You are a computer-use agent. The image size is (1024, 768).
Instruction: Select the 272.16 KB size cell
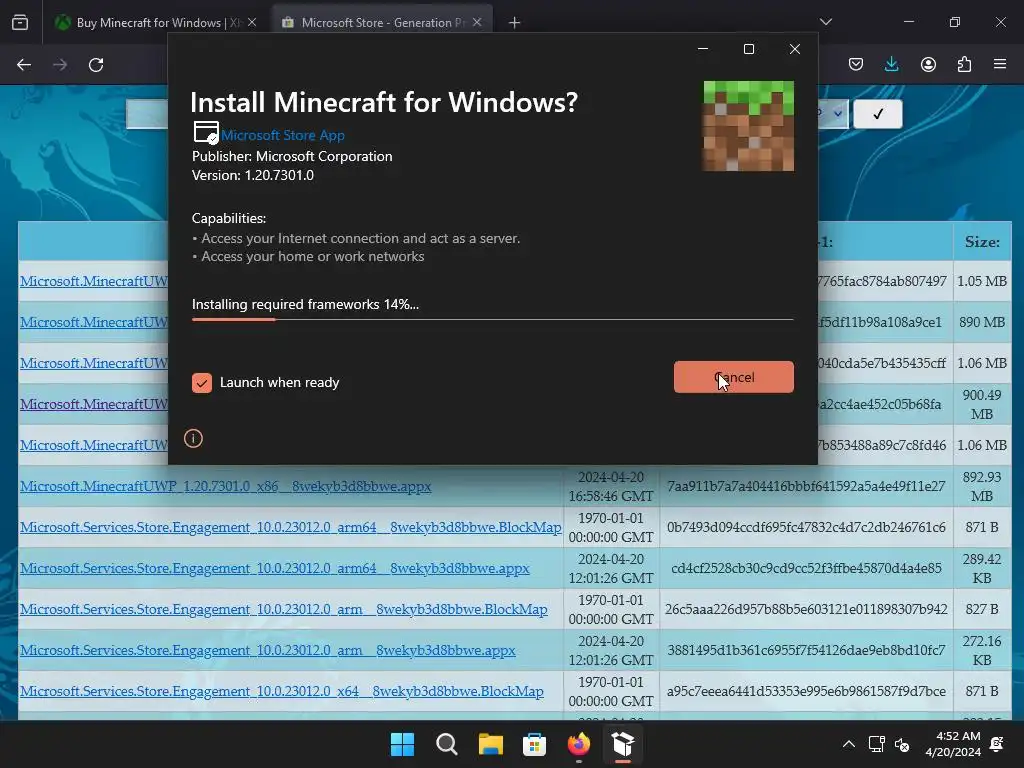click(982, 650)
